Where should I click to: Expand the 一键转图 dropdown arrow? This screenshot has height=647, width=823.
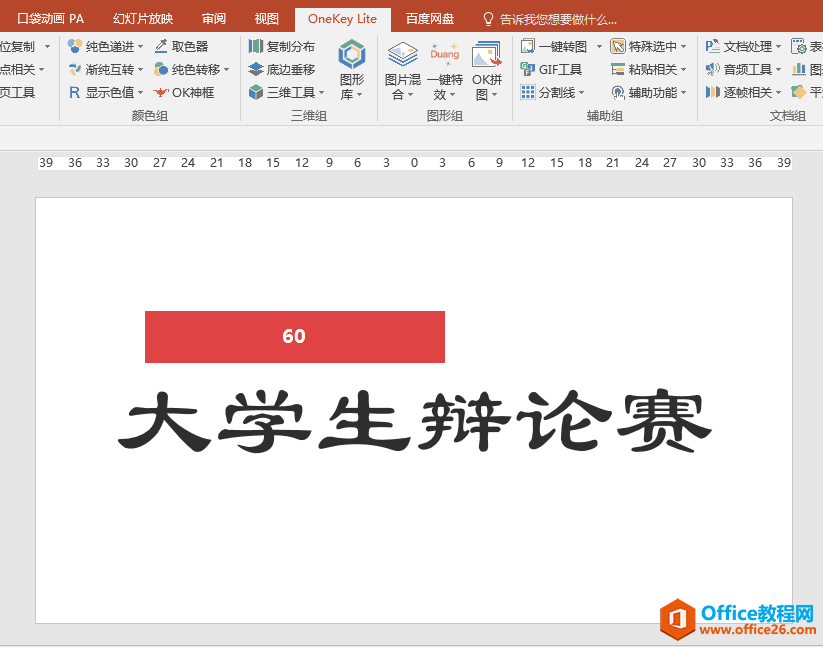(599, 47)
